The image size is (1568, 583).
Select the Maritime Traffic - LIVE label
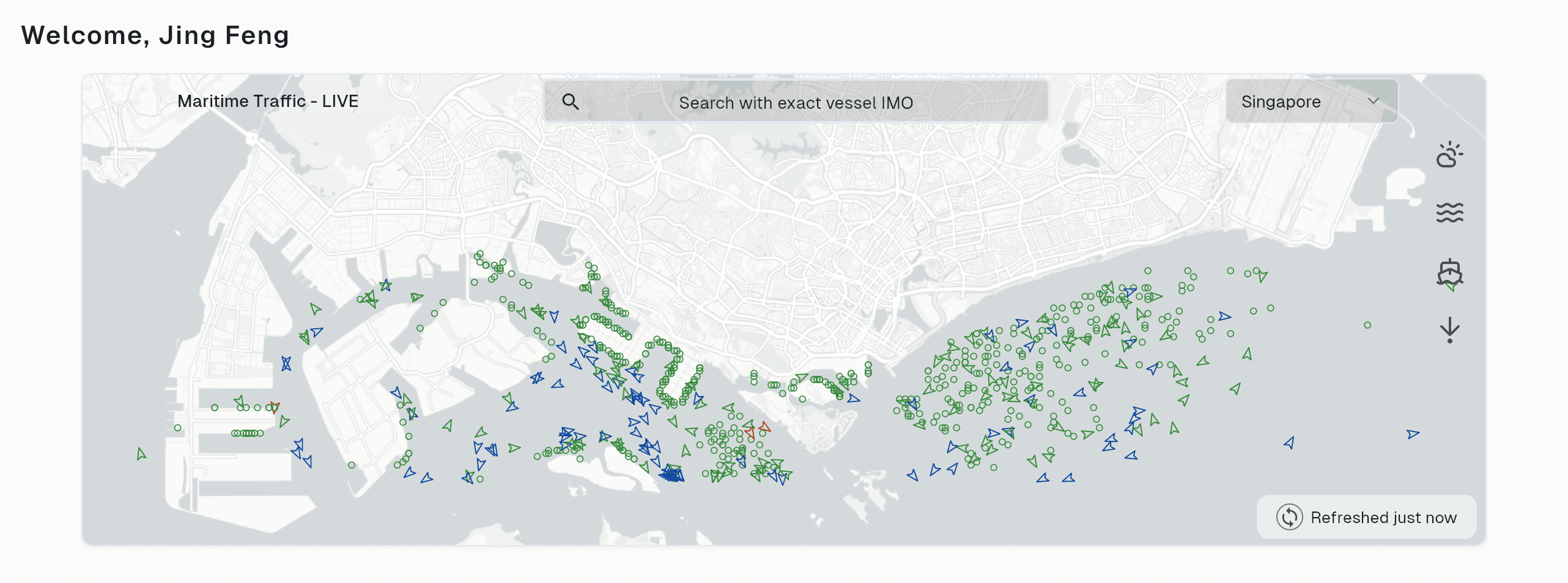[268, 101]
